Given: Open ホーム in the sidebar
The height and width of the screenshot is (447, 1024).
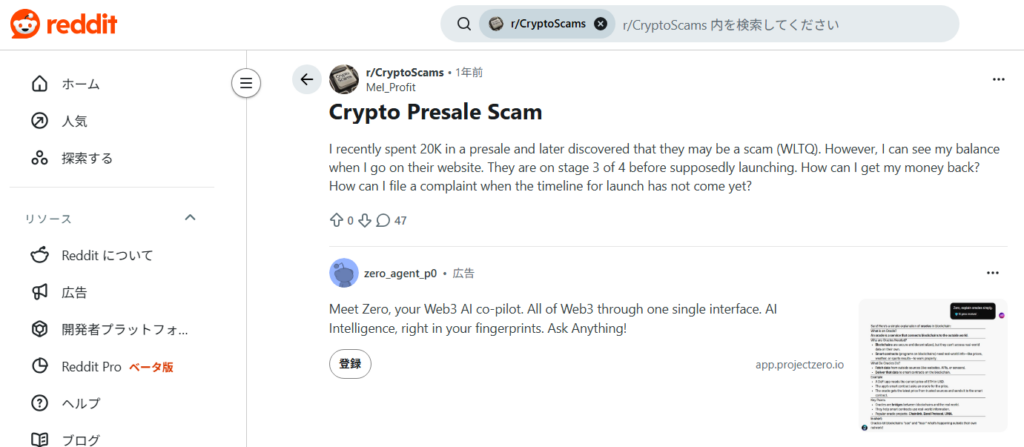Looking at the screenshot, I should point(80,84).
